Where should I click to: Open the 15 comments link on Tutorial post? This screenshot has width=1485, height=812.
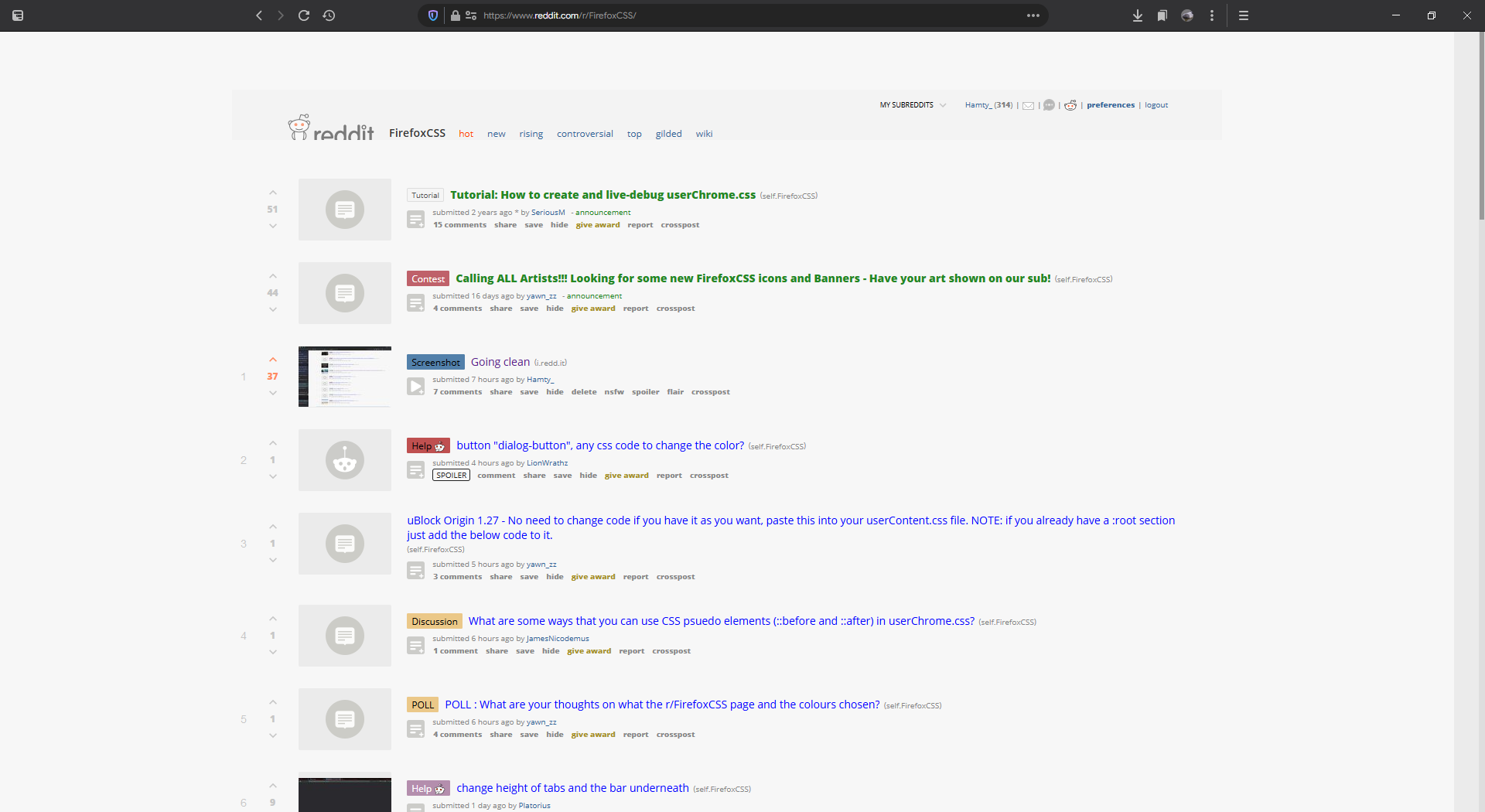pos(460,225)
